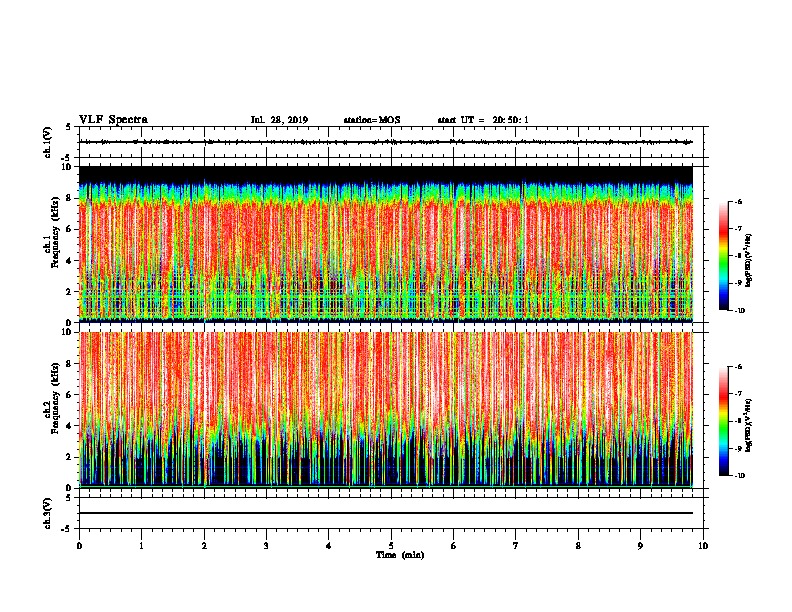
Task: Click the "-6" label on the ch.2 colorbar
Action: click(739, 367)
